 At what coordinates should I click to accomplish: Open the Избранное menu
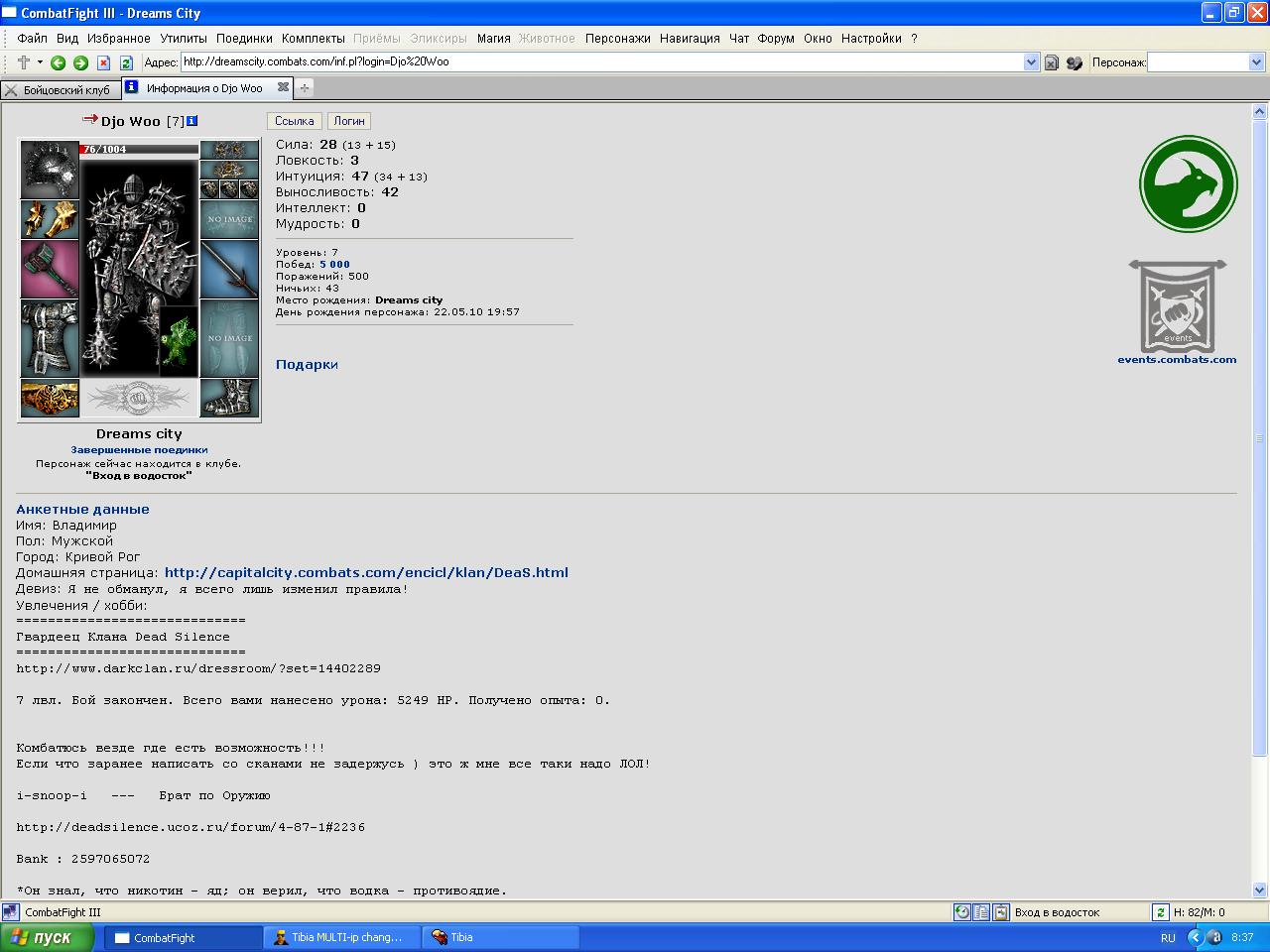(x=119, y=39)
